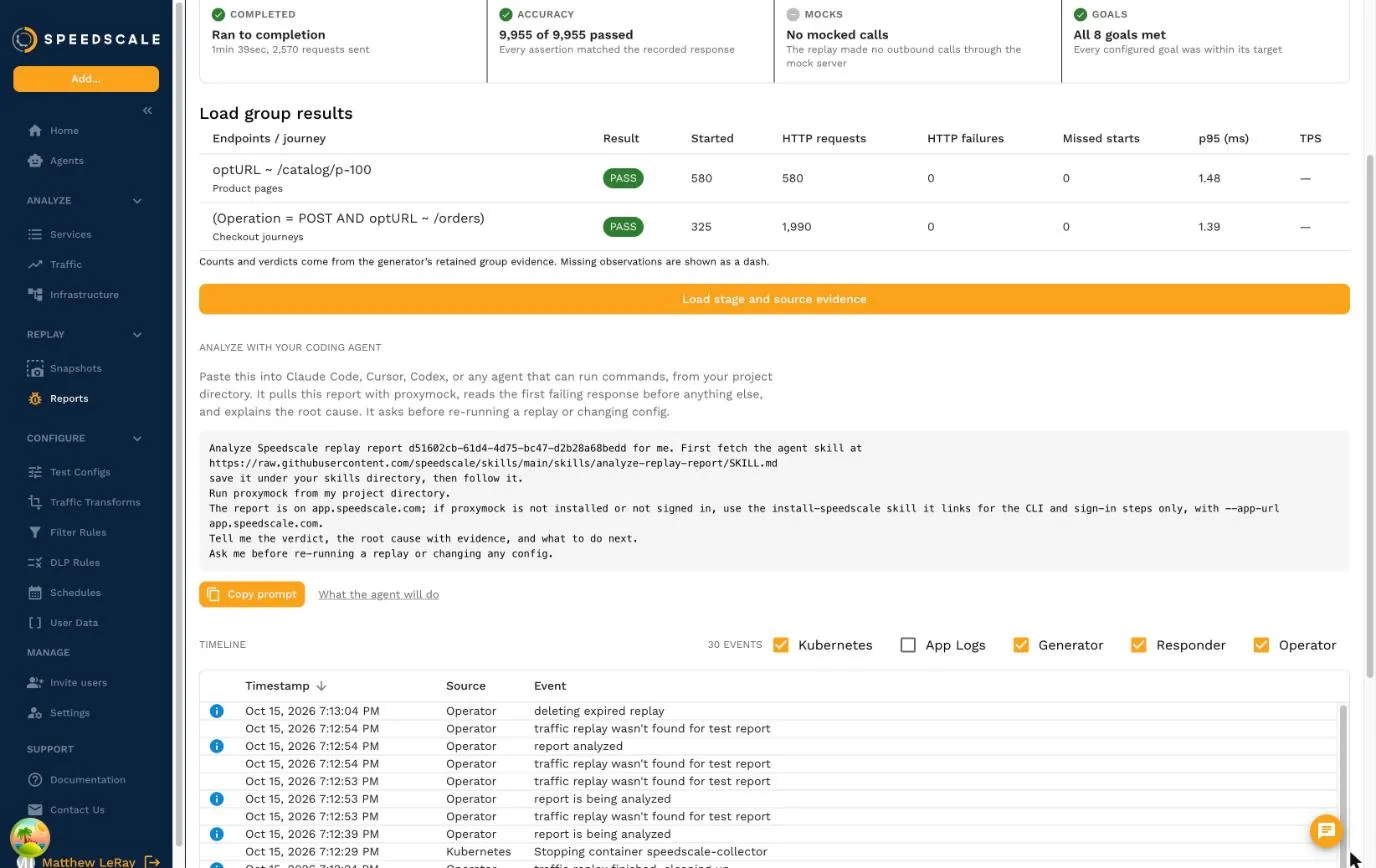Viewport: 1376px width, 868px height.
Task: Uncheck the Generator filter checkbox
Action: pos(1021,645)
